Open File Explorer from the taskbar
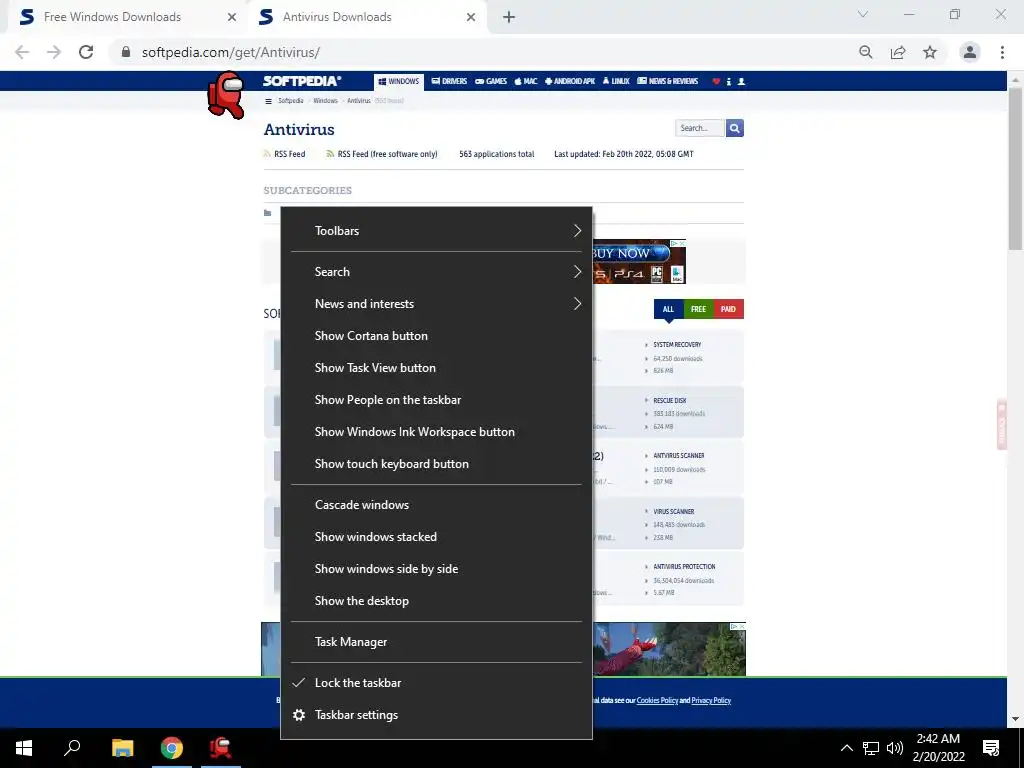 (122, 748)
